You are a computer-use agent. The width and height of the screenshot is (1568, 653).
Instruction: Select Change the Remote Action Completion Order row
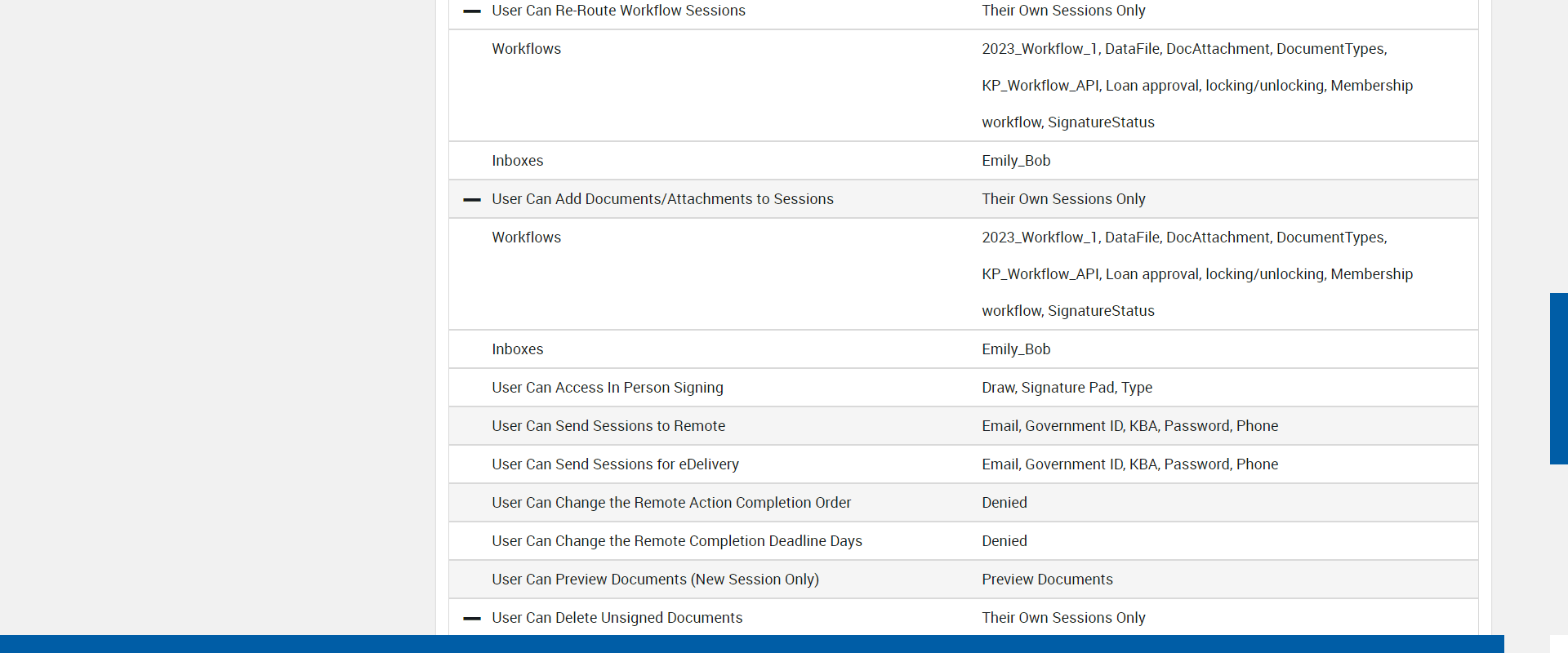tap(670, 503)
